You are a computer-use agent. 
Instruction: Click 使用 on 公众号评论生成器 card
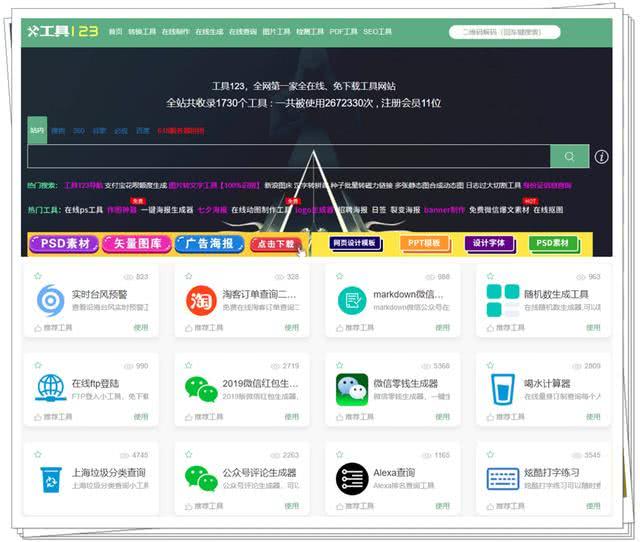pyautogui.click(x=292, y=506)
